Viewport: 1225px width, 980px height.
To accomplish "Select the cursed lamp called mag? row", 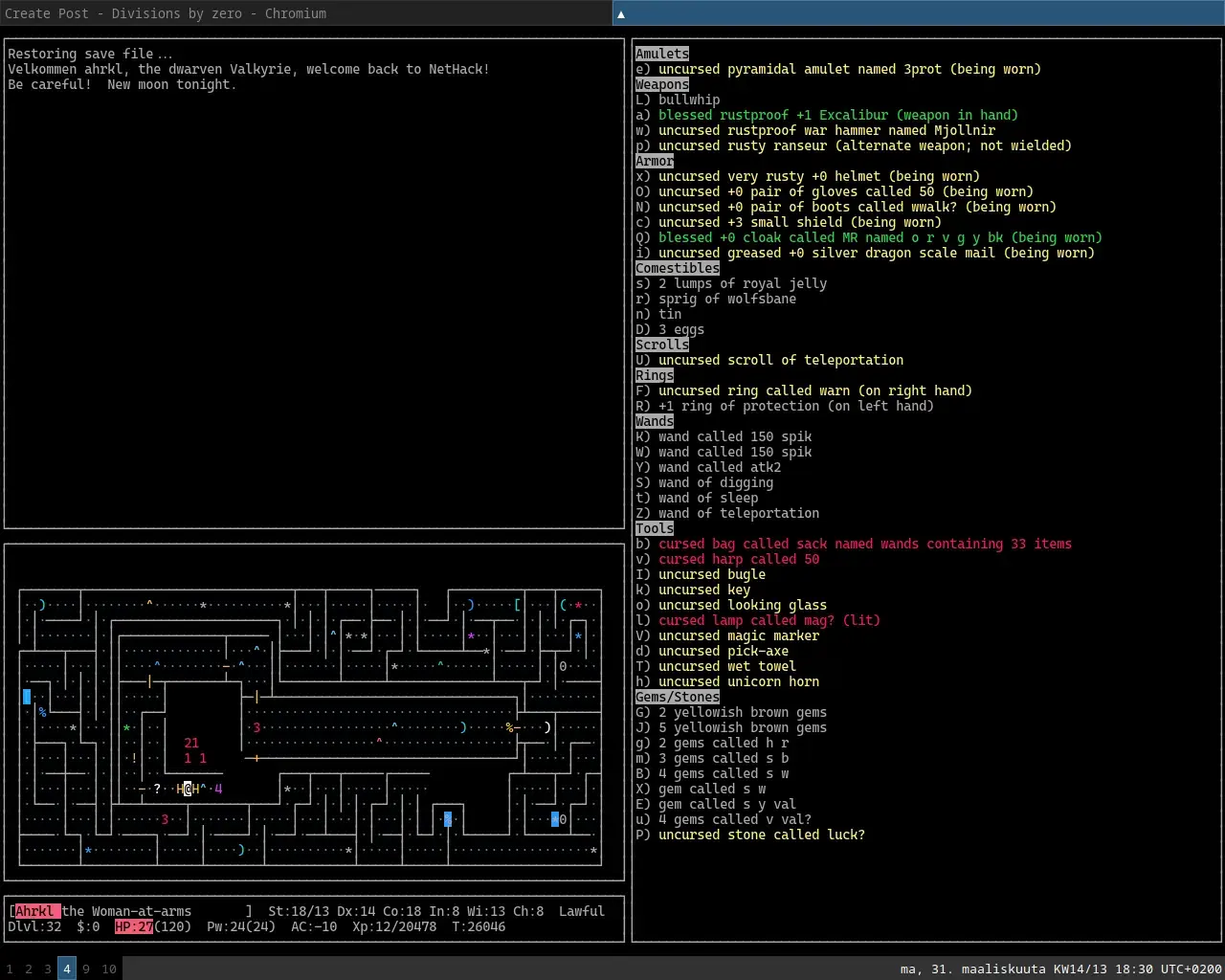I will 758,620.
